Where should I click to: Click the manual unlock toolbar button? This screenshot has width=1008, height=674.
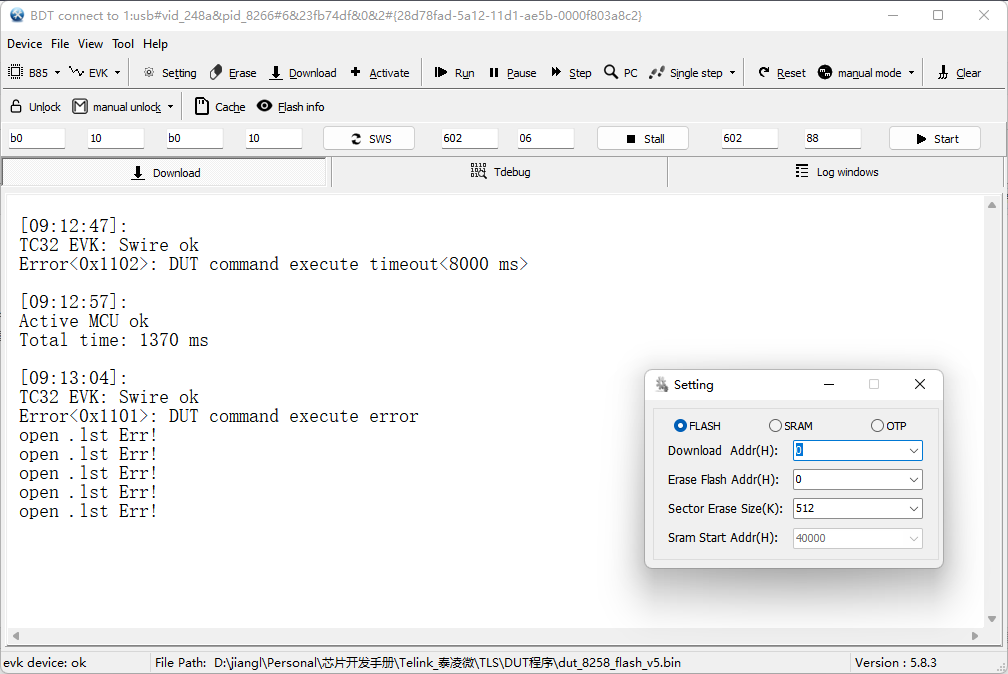tap(116, 107)
